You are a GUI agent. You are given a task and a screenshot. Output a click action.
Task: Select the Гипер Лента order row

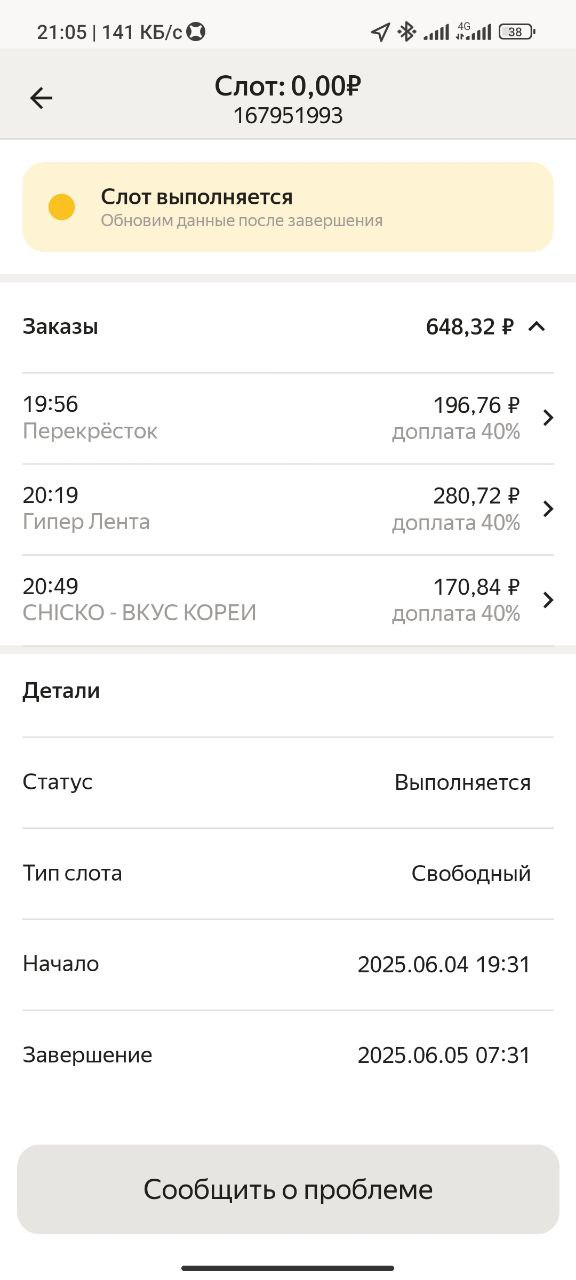[288, 509]
